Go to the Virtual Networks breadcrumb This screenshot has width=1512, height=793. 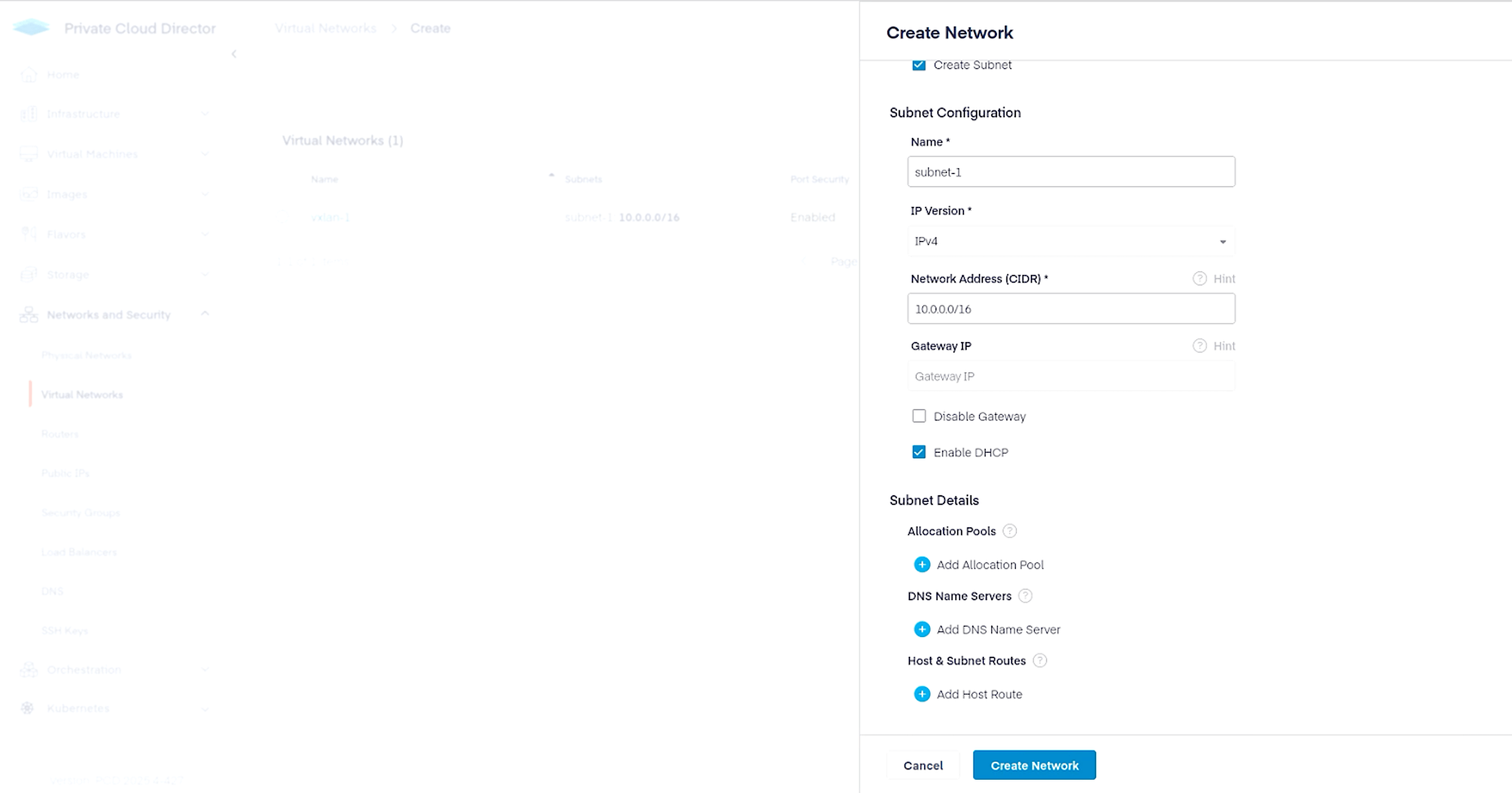pos(325,28)
